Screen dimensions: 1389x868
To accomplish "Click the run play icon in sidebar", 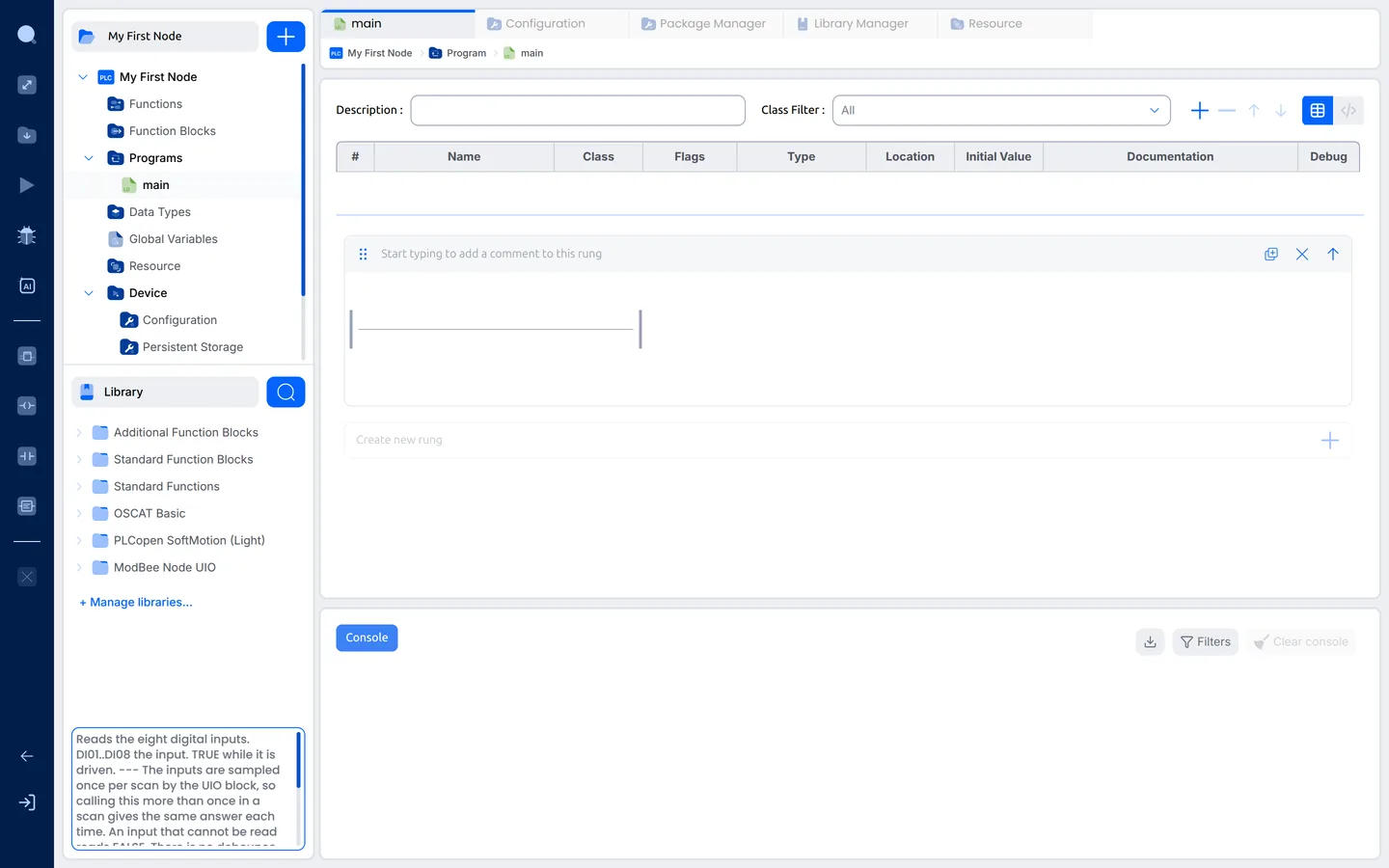I will (x=27, y=185).
